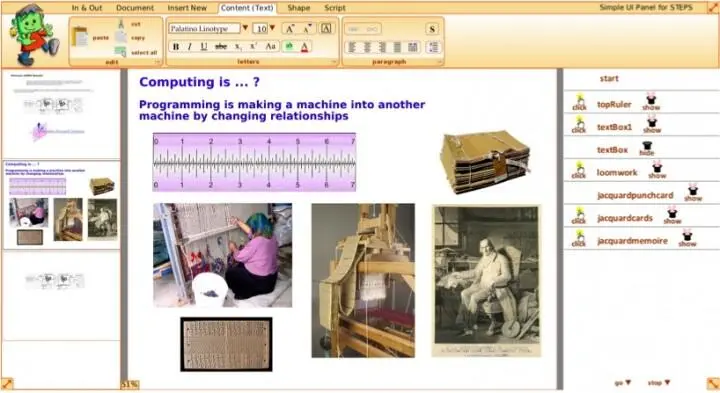Click the subscript x icon
720x393 pixels.
[x=238, y=46]
